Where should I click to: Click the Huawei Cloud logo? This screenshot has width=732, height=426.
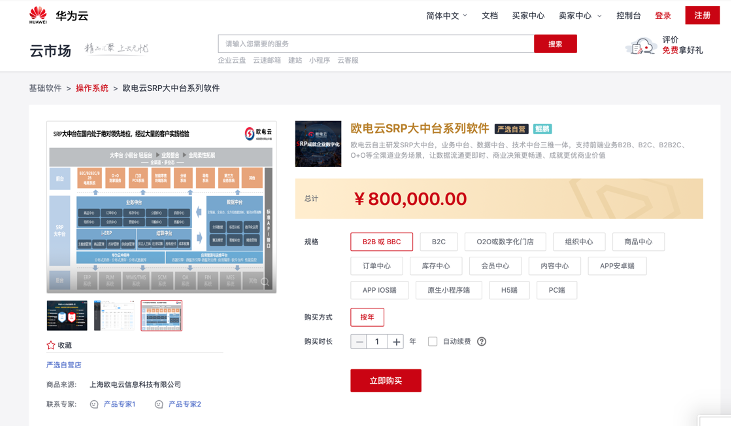click(58, 15)
